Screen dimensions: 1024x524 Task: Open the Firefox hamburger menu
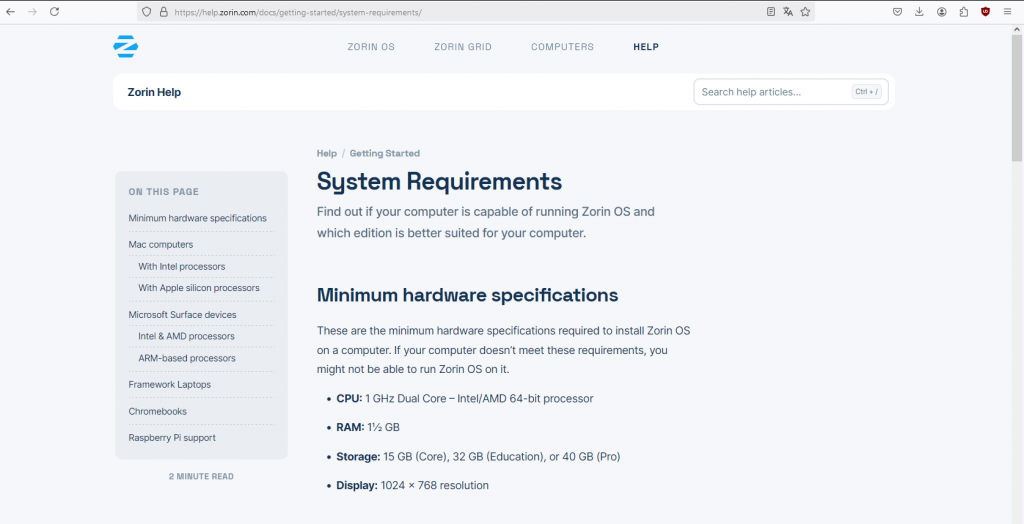[x=1007, y=12]
